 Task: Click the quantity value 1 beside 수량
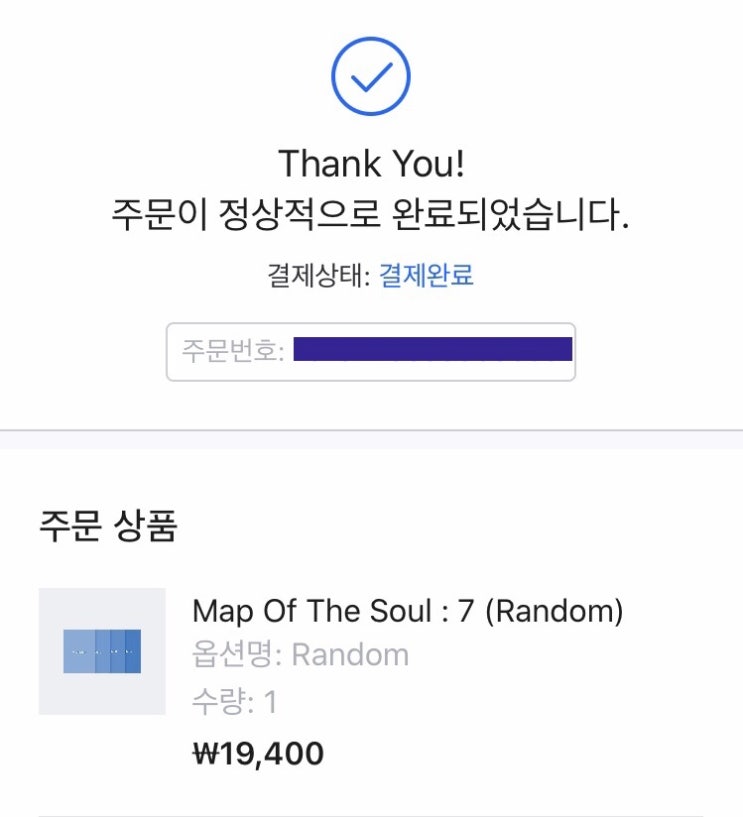pos(270,701)
